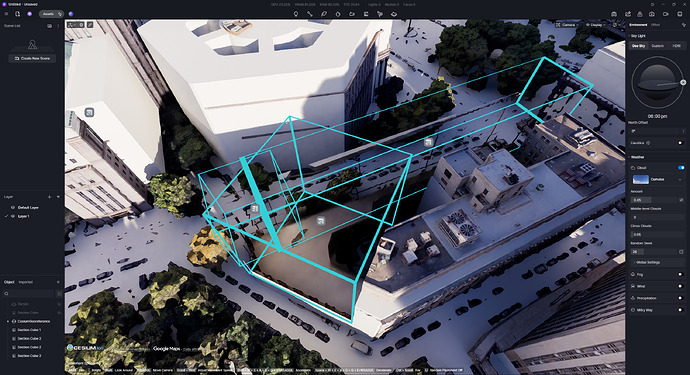Enable the Wind toggle
The width and height of the screenshot is (690, 375).
coord(680,286)
